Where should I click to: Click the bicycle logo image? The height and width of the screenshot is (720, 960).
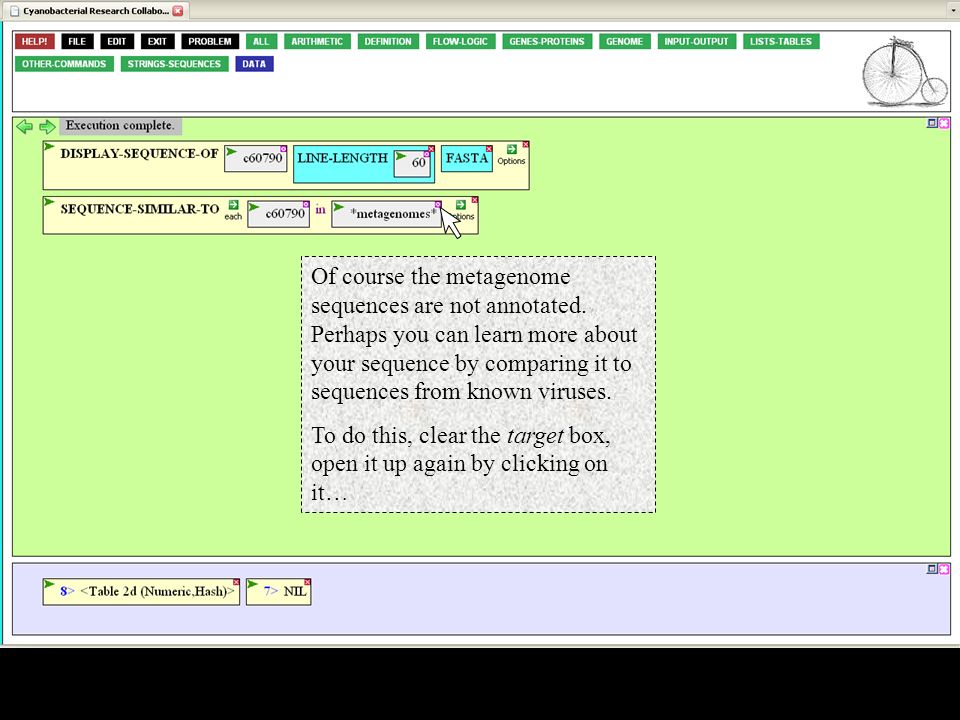[905, 71]
